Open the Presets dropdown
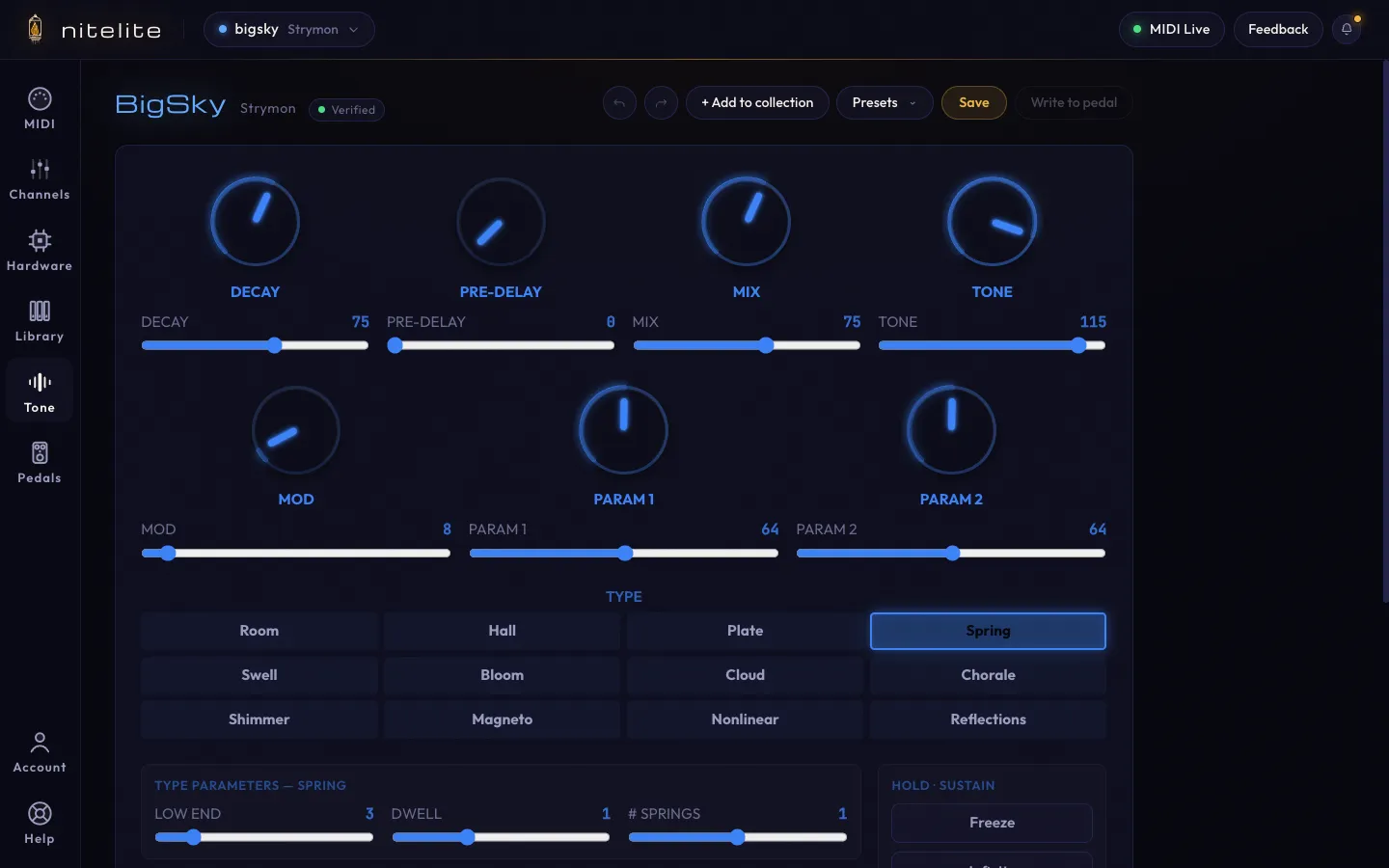Image resolution: width=1389 pixels, height=868 pixels. [885, 102]
